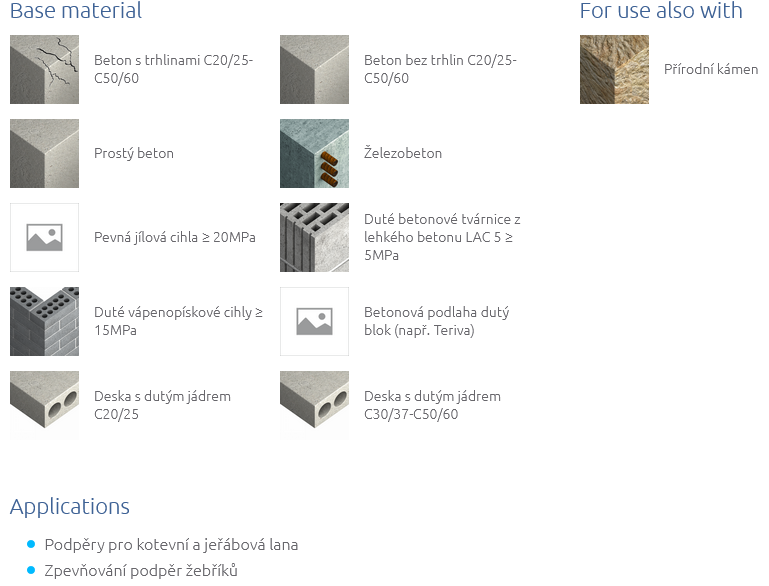Screen dimensions: 769x586
Task: Click the Železobeton reinforced concrete image
Action: (x=314, y=153)
